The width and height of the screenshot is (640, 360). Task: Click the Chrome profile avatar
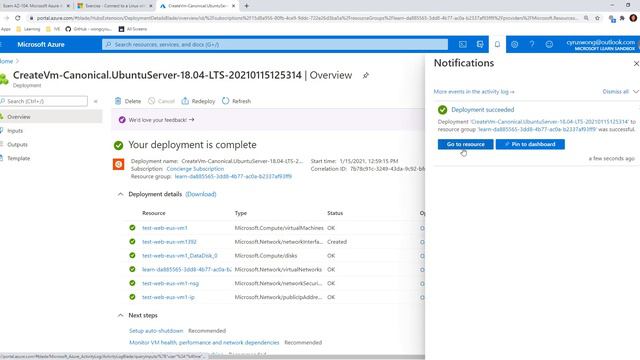633,18
